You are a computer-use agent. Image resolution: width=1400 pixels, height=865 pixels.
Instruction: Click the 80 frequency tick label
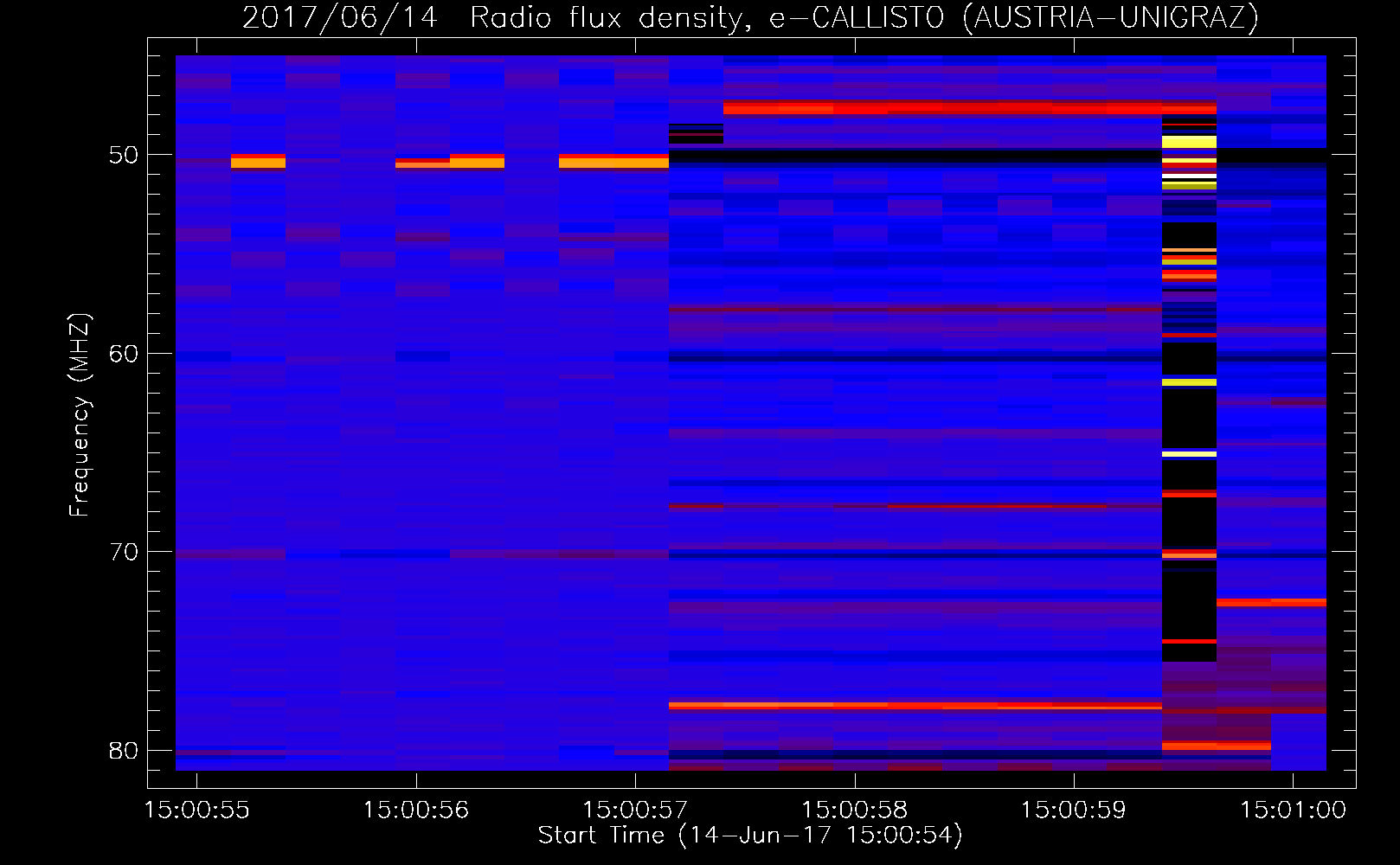coord(124,751)
